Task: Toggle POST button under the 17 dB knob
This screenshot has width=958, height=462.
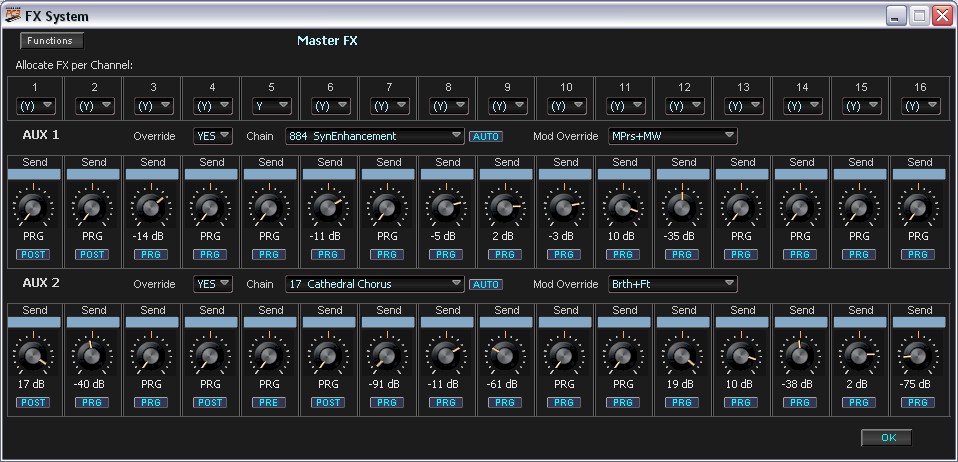Action: [34, 402]
